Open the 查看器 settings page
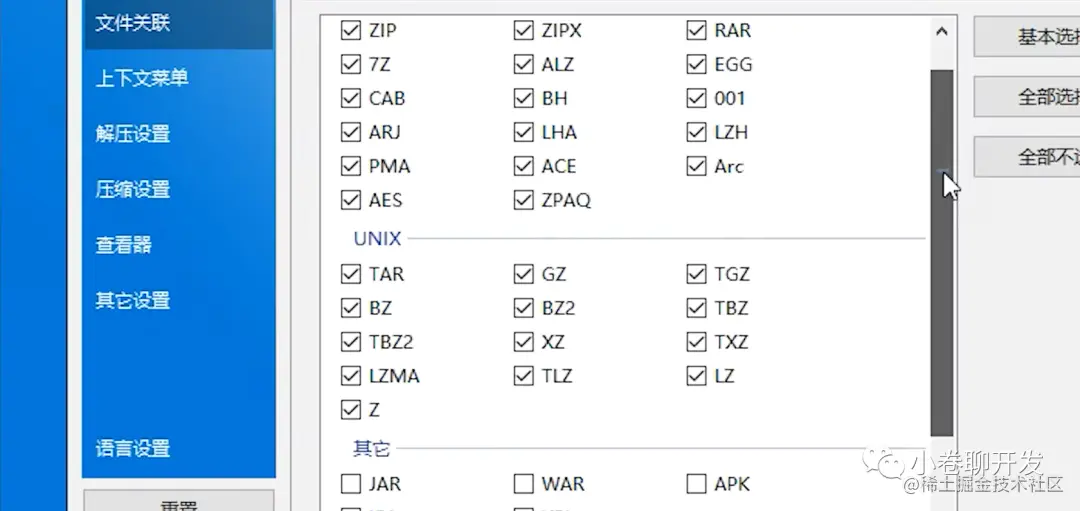Viewport: 1080px width, 511px height. (x=123, y=245)
